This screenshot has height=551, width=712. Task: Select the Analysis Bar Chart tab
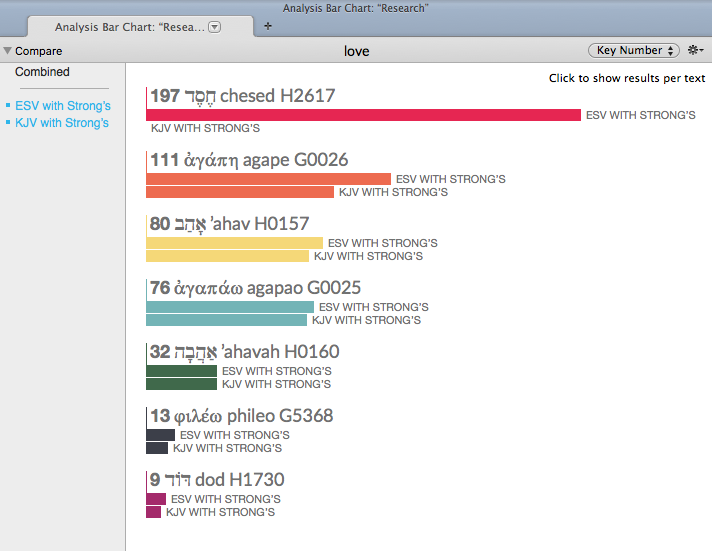click(x=130, y=27)
